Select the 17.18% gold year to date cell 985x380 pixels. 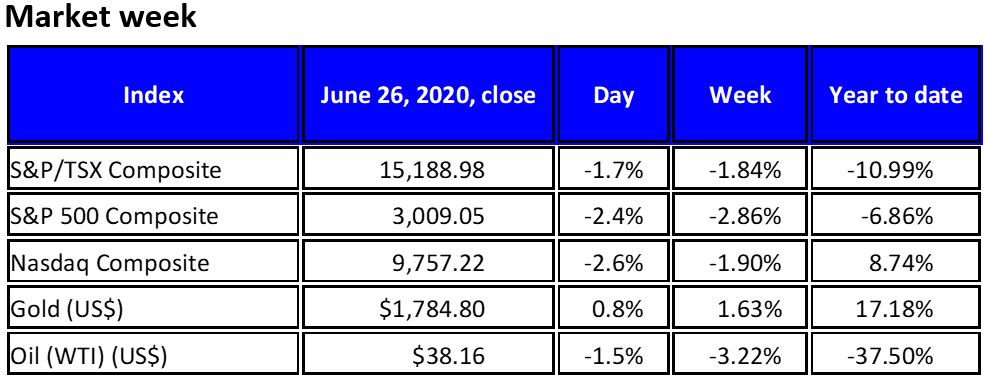(x=896, y=308)
